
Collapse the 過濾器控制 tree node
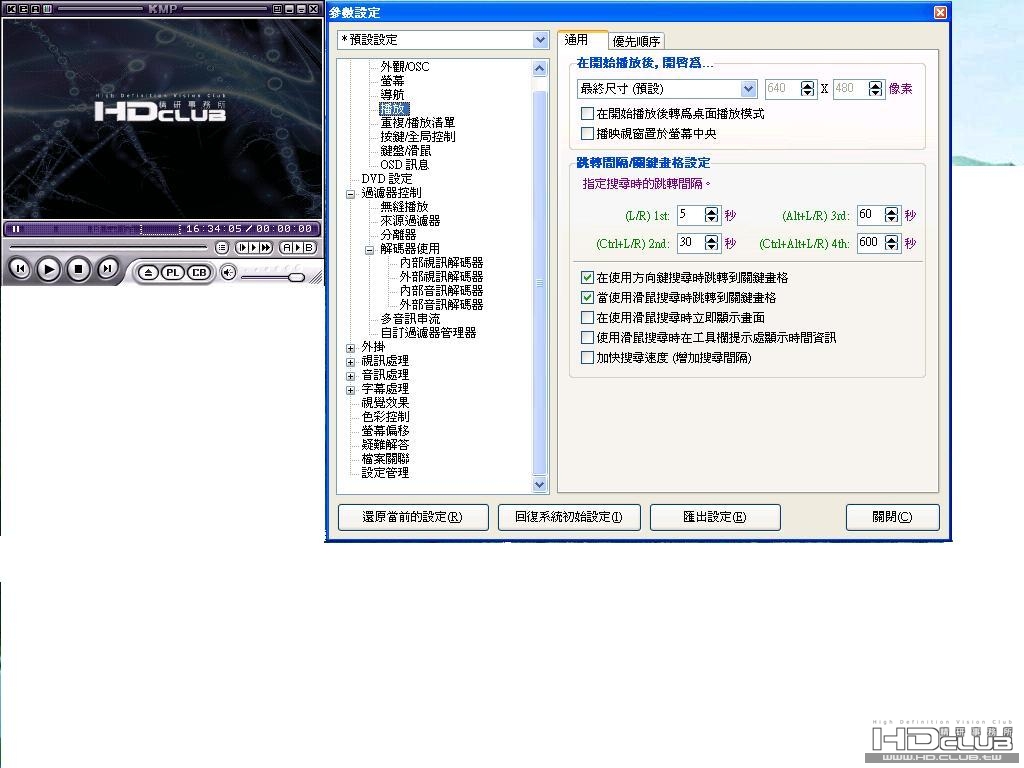(351, 194)
